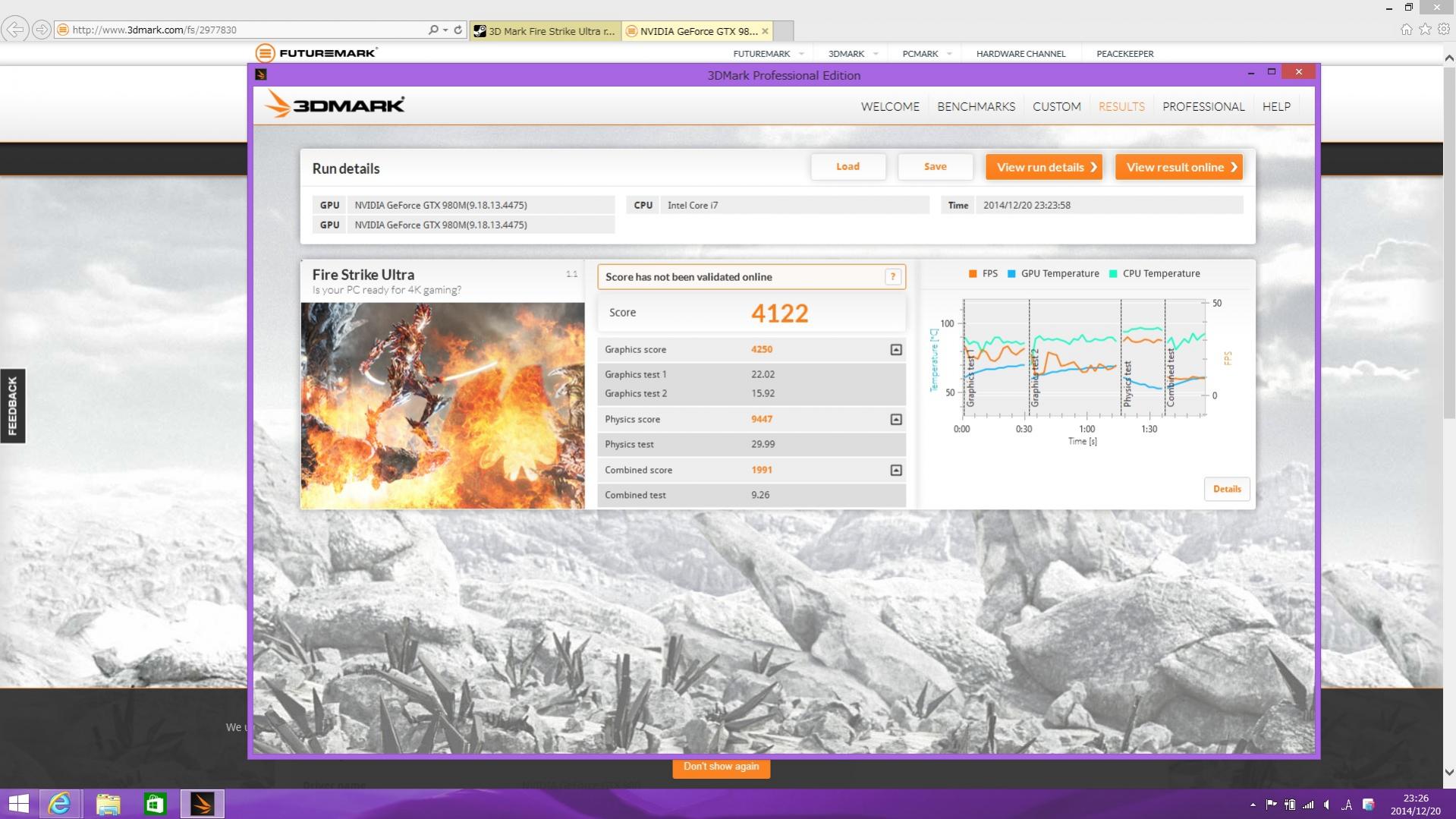This screenshot has height=819, width=1456.
Task: Open chart Details button
Action: (x=1227, y=489)
